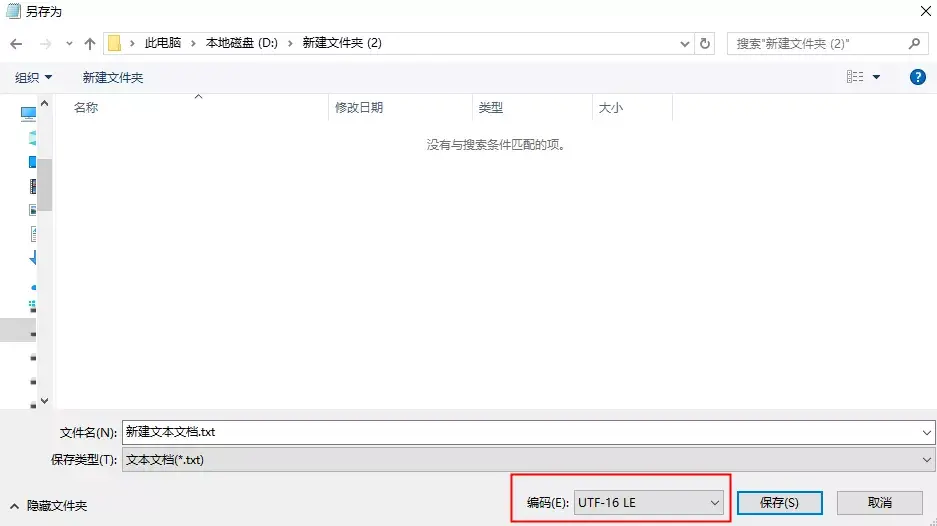Expand chevron between 本地磁盘 (D:) and 新建文件夹 (2)
Image resolution: width=937 pixels, height=526 pixels.
pyautogui.click(x=290, y=43)
